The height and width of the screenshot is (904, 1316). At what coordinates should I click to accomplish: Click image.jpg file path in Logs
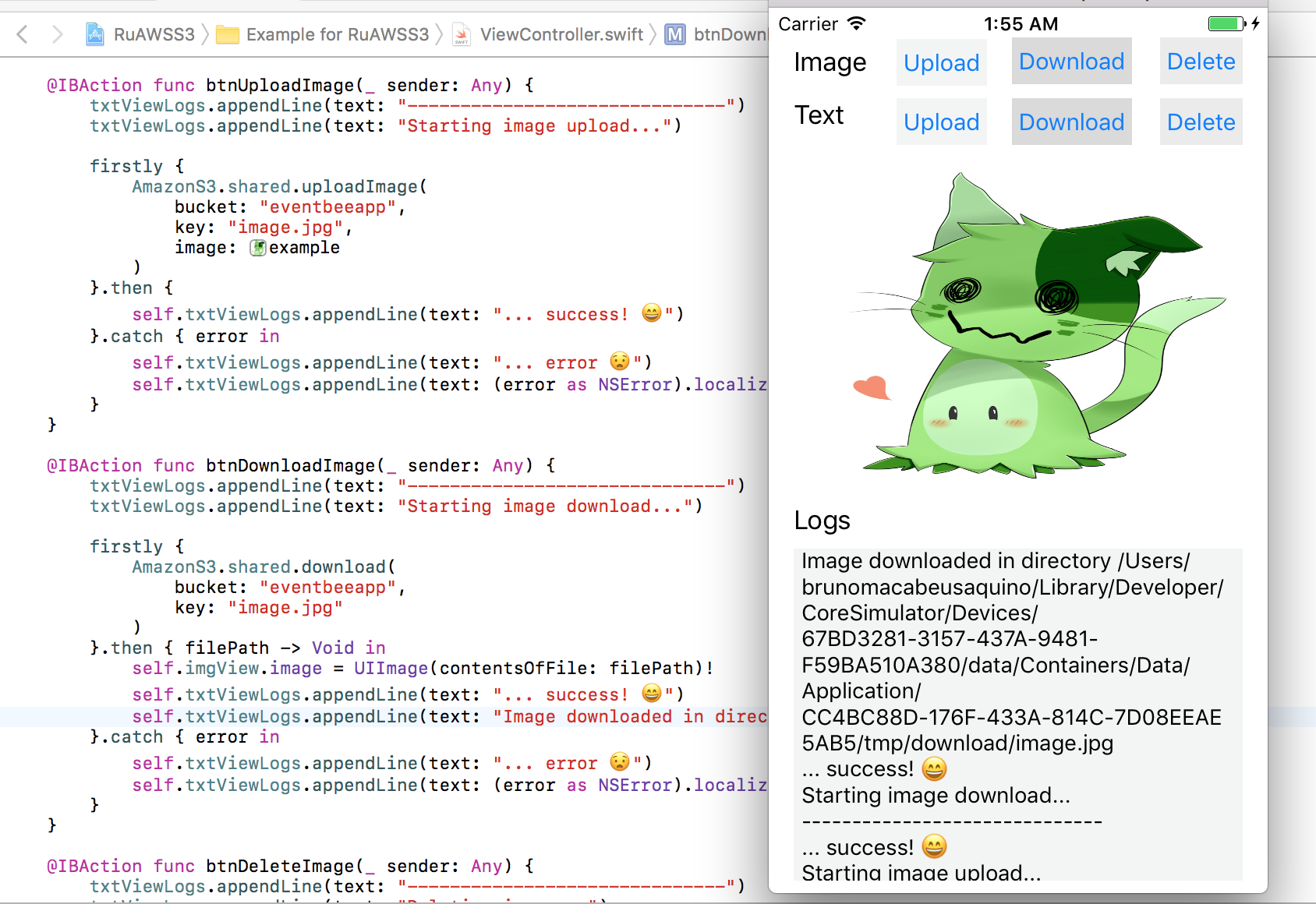pos(957,743)
